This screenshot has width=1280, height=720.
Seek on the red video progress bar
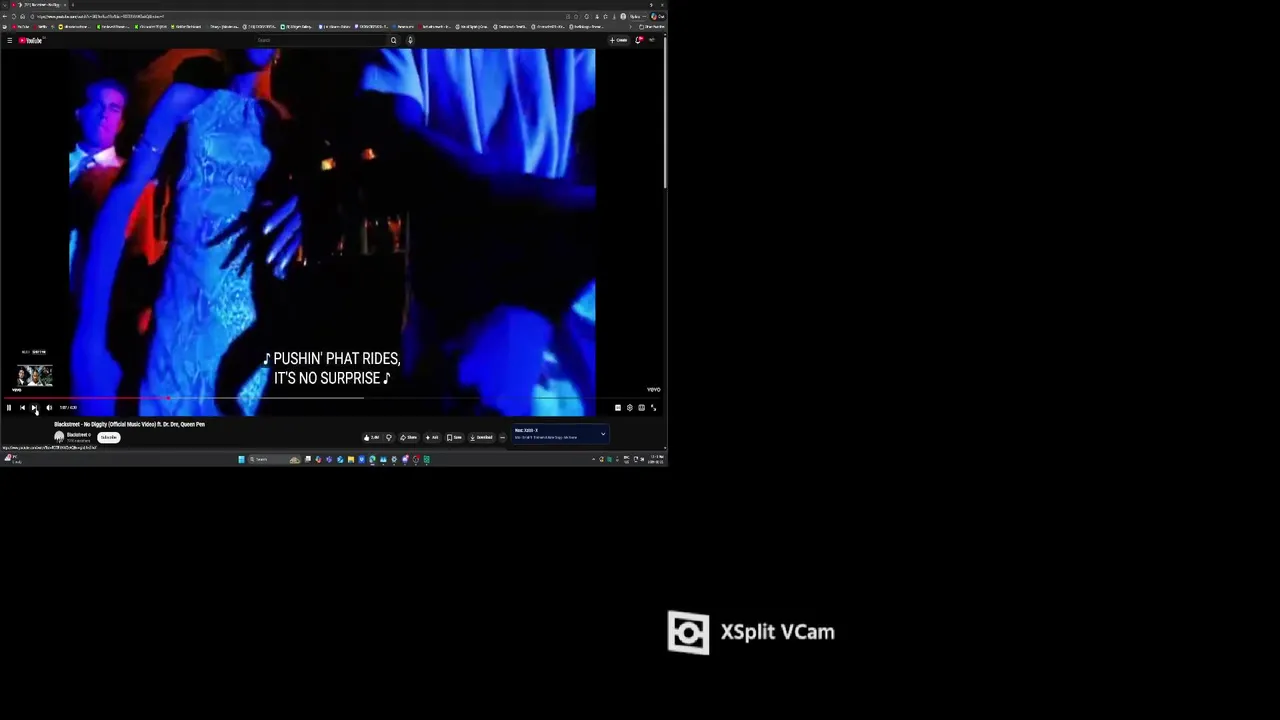pos(330,399)
